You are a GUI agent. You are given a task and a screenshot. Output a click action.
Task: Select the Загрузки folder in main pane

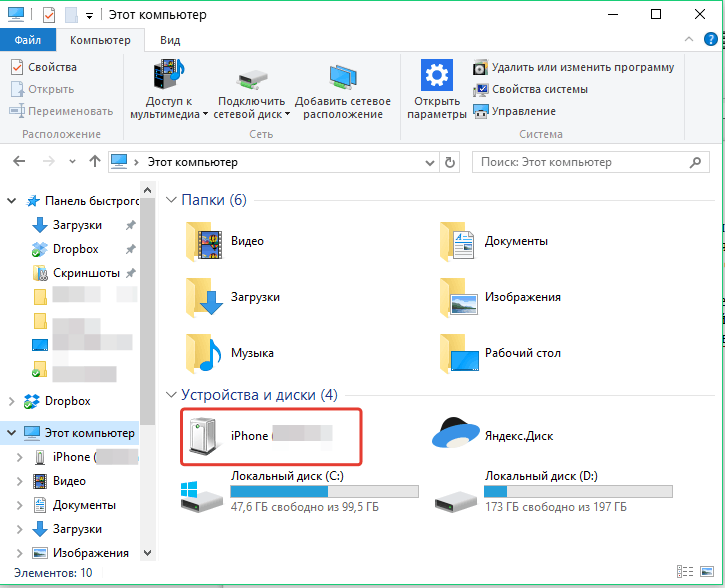tap(233, 297)
